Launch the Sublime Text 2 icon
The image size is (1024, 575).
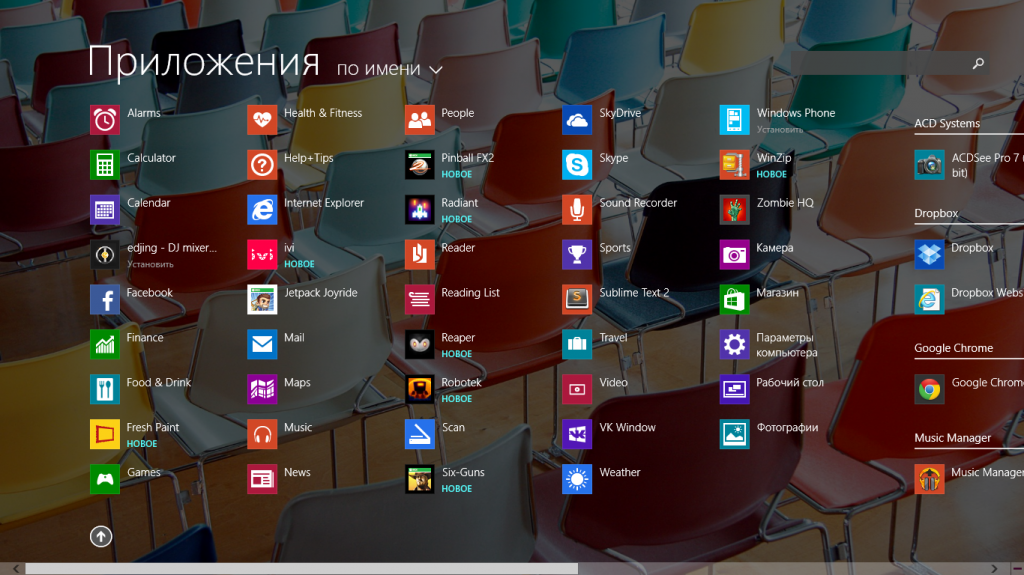pos(577,300)
